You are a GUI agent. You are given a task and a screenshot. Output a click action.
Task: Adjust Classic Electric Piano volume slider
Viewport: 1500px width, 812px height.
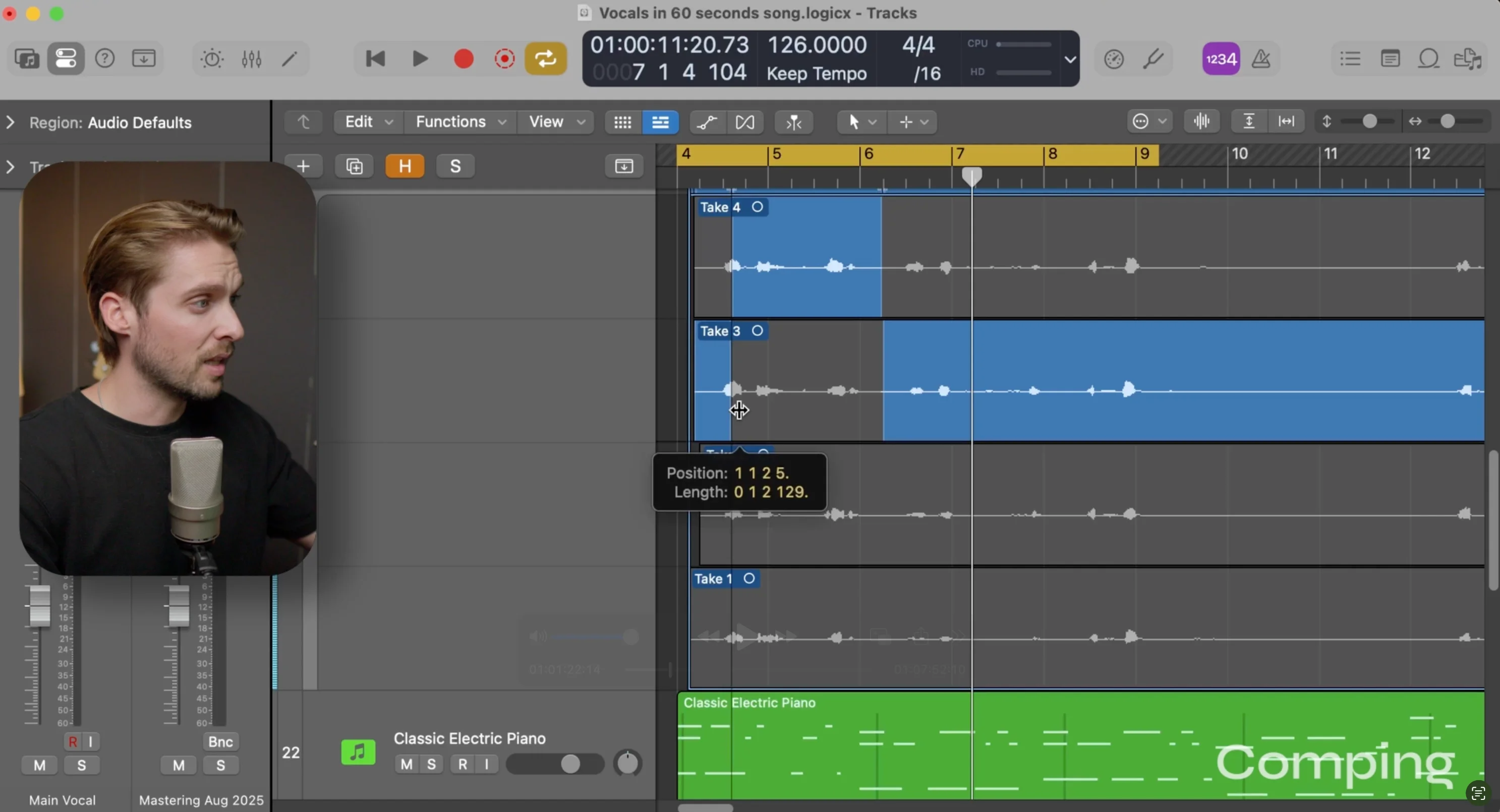(x=570, y=764)
